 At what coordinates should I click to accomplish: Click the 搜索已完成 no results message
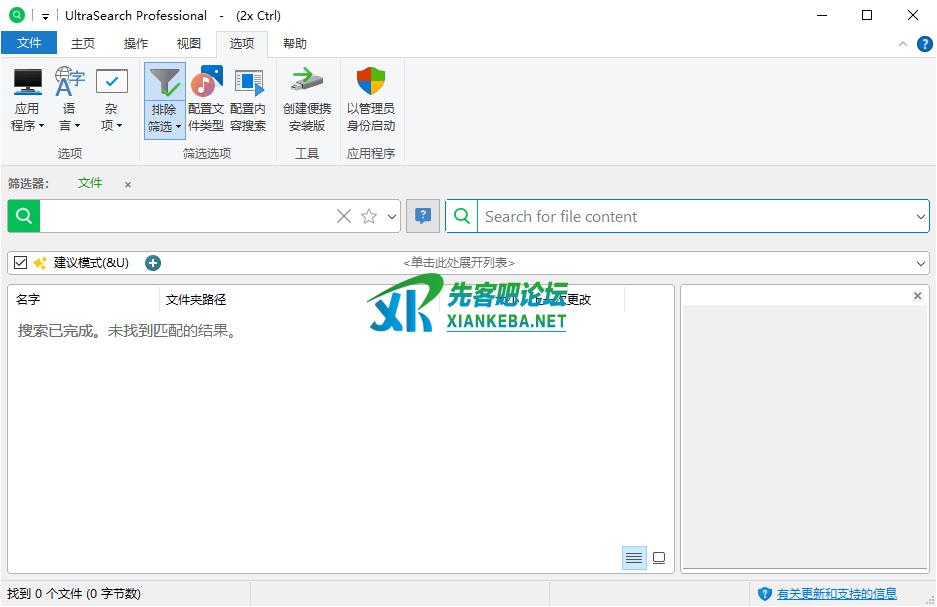click(127, 331)
